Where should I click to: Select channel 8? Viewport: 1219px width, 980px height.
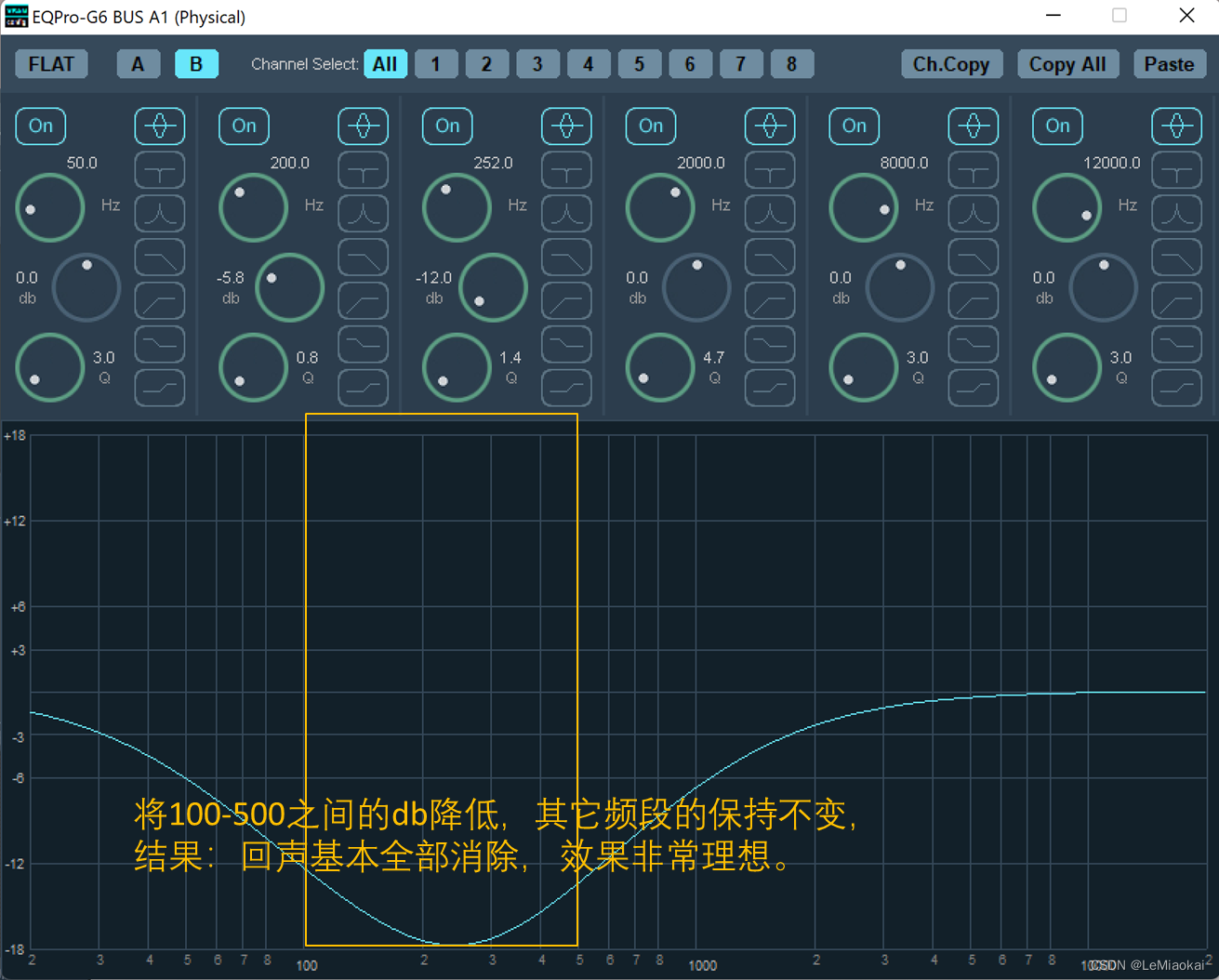click(791, 64)
